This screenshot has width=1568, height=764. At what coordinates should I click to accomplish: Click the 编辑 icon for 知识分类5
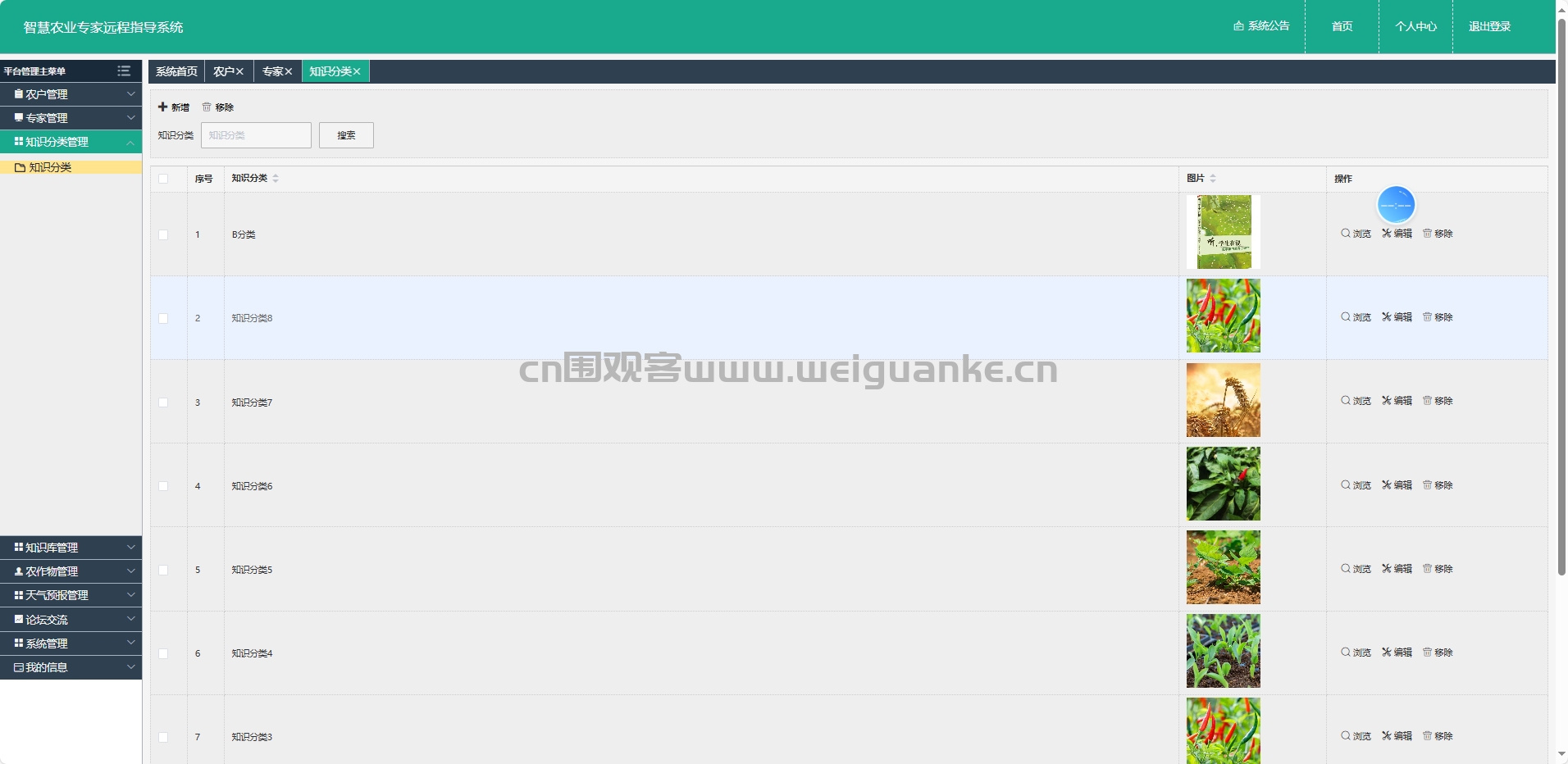coord(1386,568)
